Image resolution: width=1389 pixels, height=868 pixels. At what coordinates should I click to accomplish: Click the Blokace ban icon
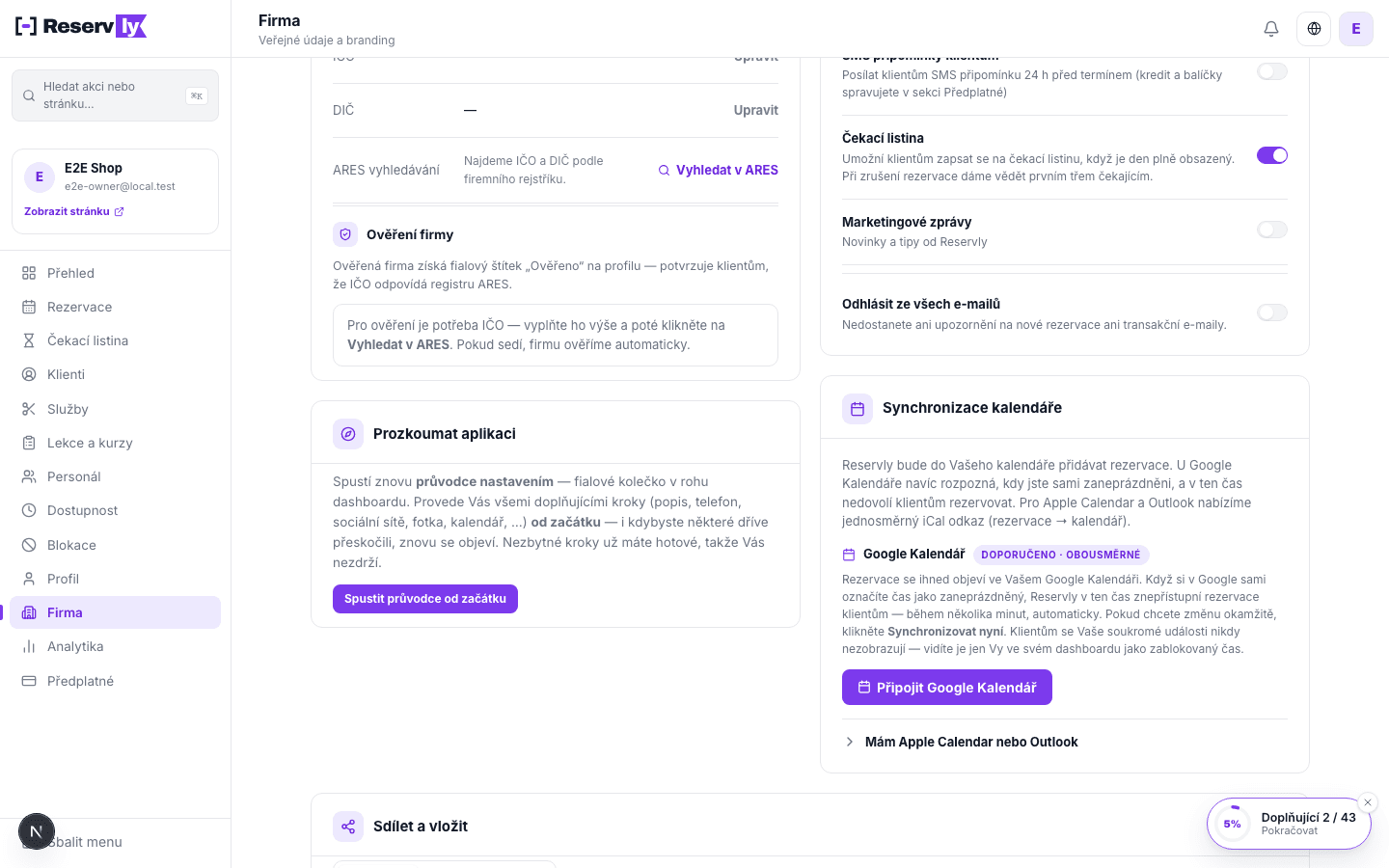(29, 545)
